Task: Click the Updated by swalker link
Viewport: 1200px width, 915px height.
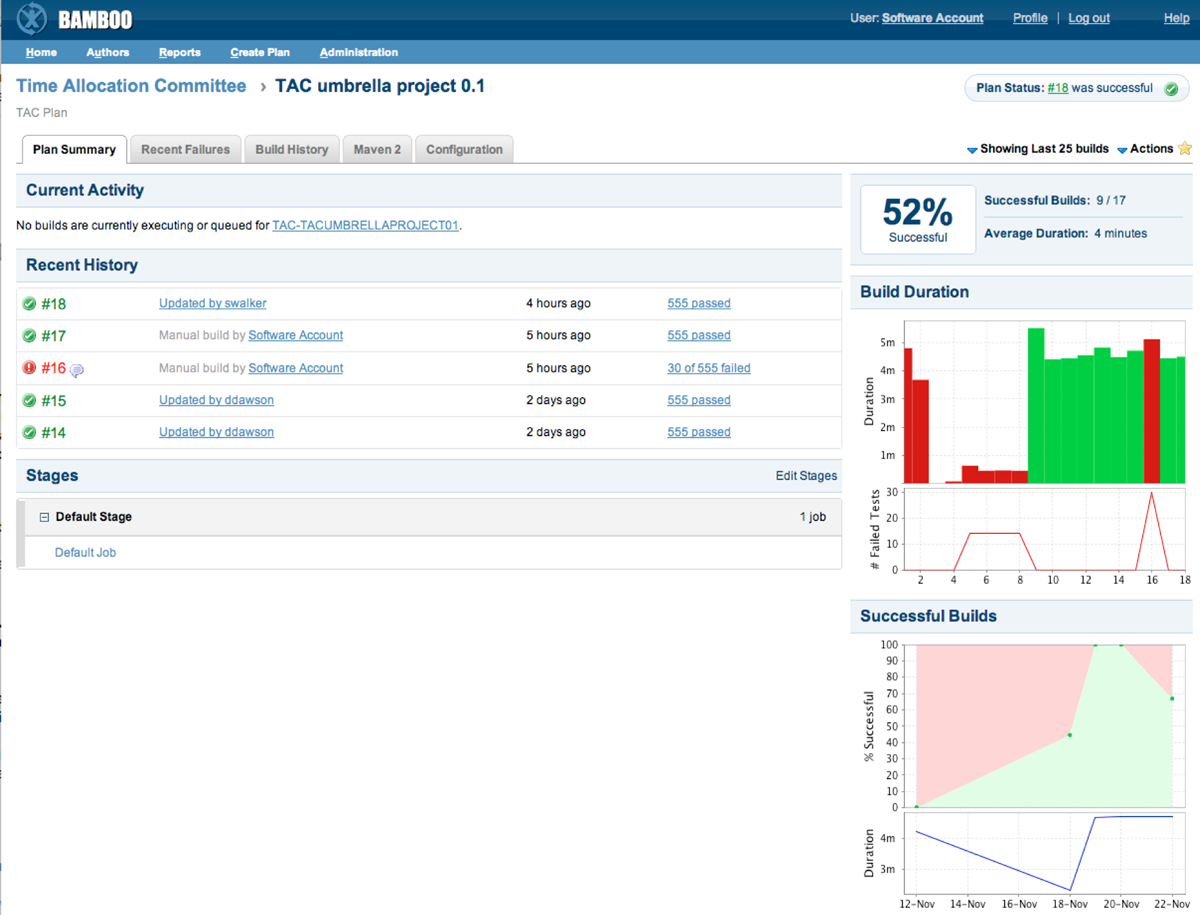Action: pos(213,303)
